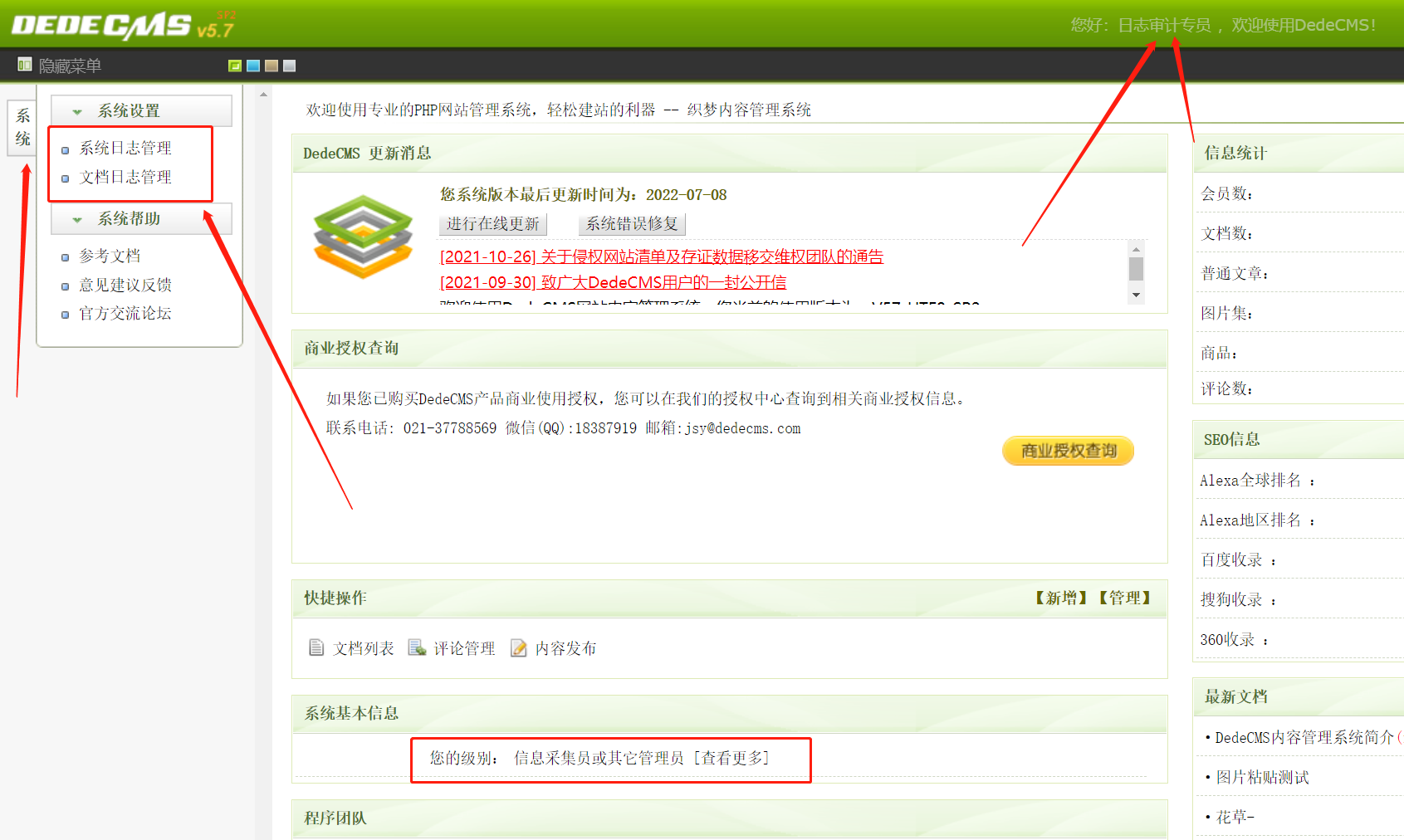This screenshot has height=840, width=1404.
Task: Click the bullet icon beside 文档日志管理
Action: pos(66,178)
